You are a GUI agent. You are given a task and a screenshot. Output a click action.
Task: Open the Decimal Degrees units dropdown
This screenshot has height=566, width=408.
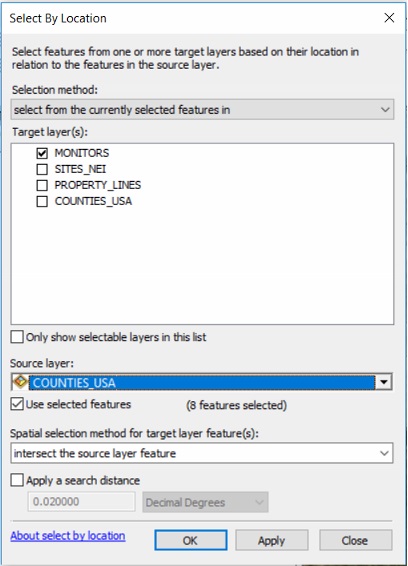(205, 502)
